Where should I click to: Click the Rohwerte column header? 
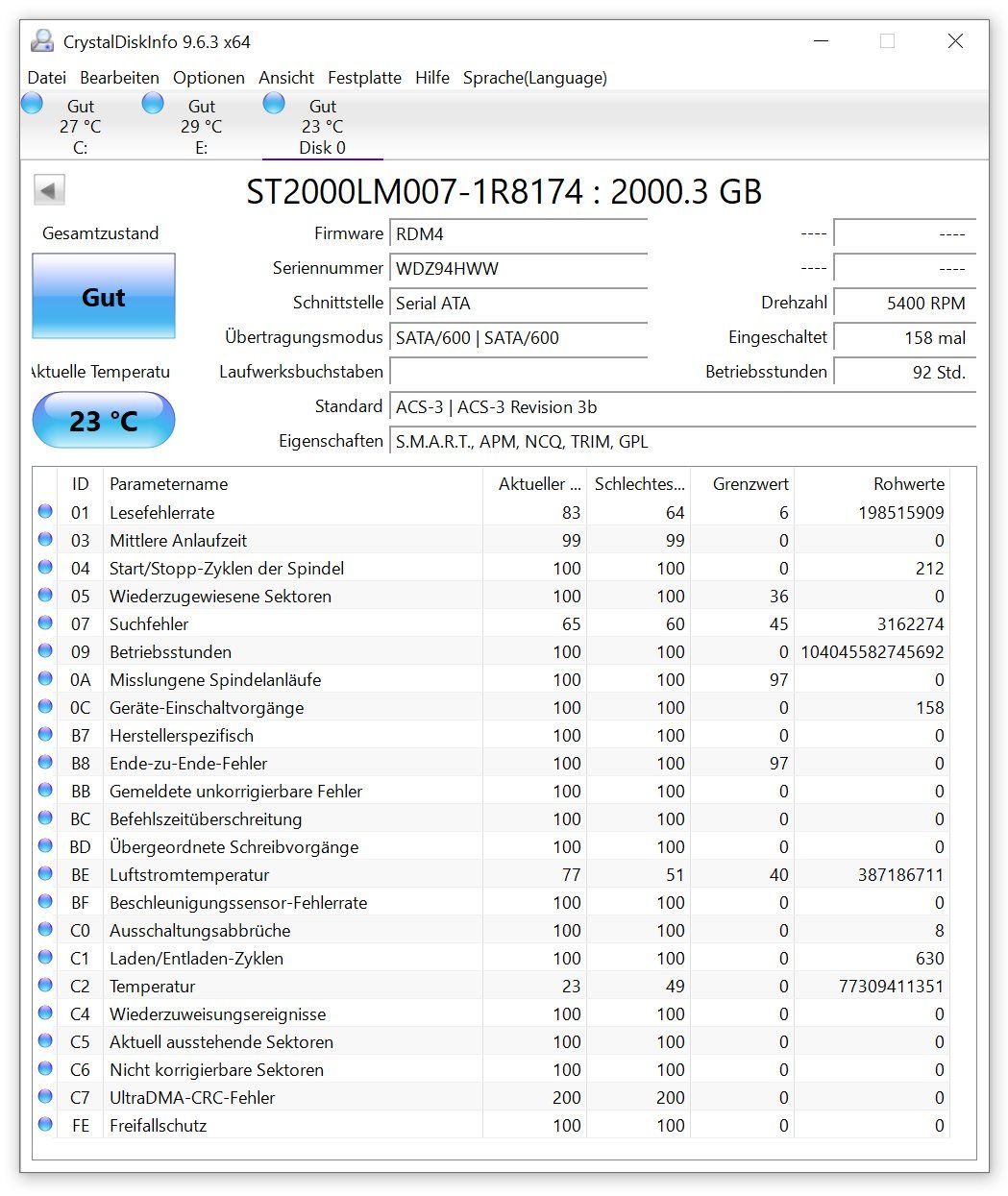pos(872,484)
